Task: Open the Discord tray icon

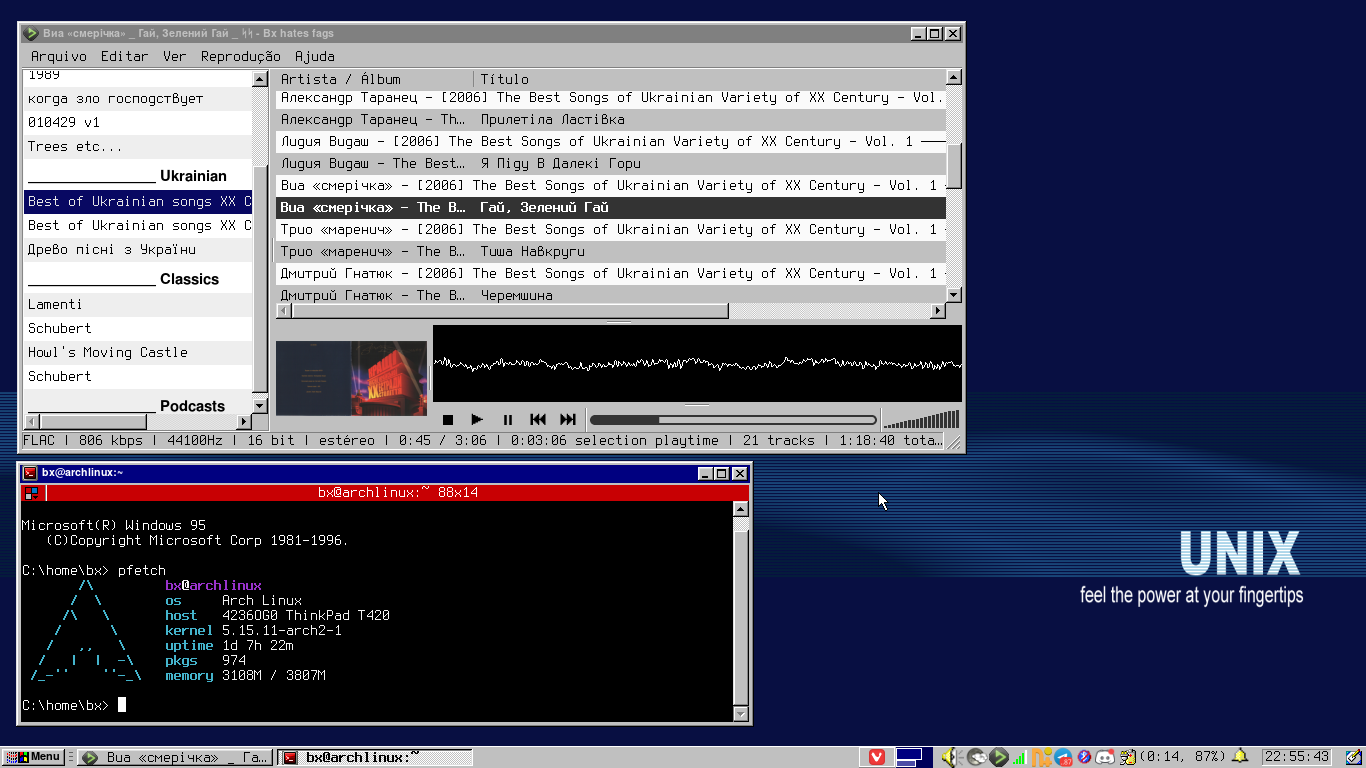Action: click(1105, 757)
